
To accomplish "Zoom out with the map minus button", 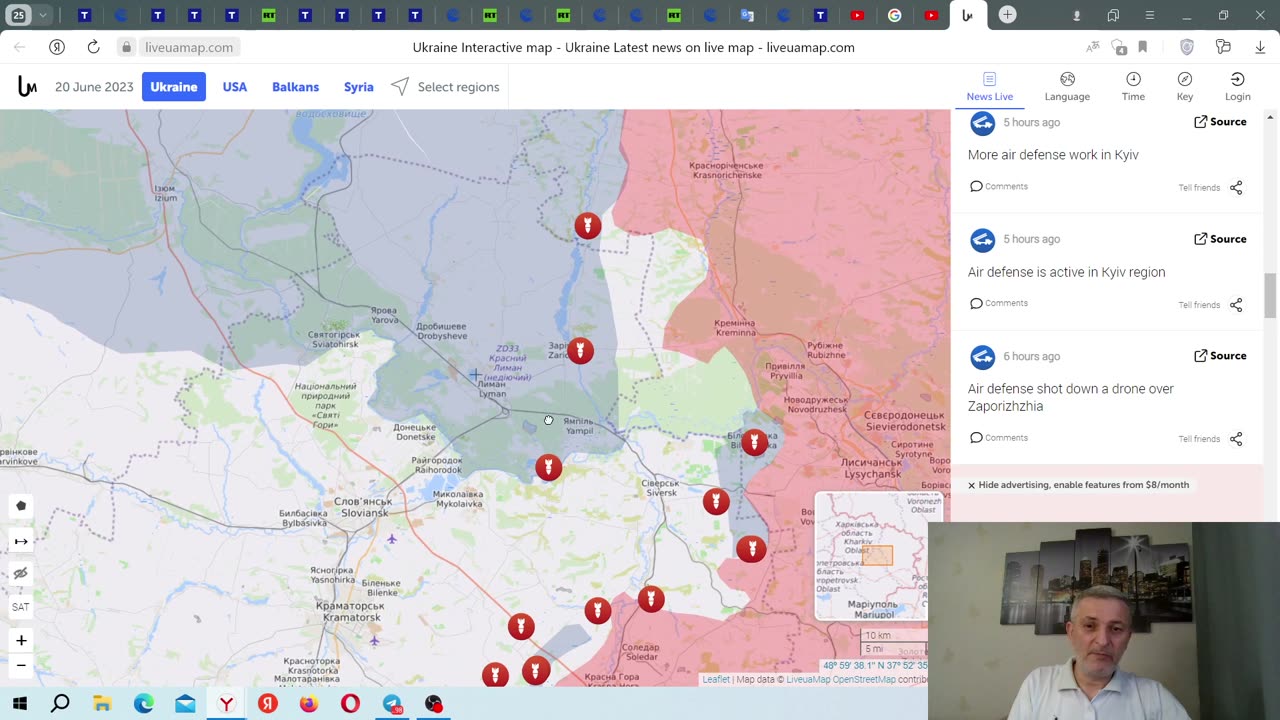I will (x=21, y=665).
